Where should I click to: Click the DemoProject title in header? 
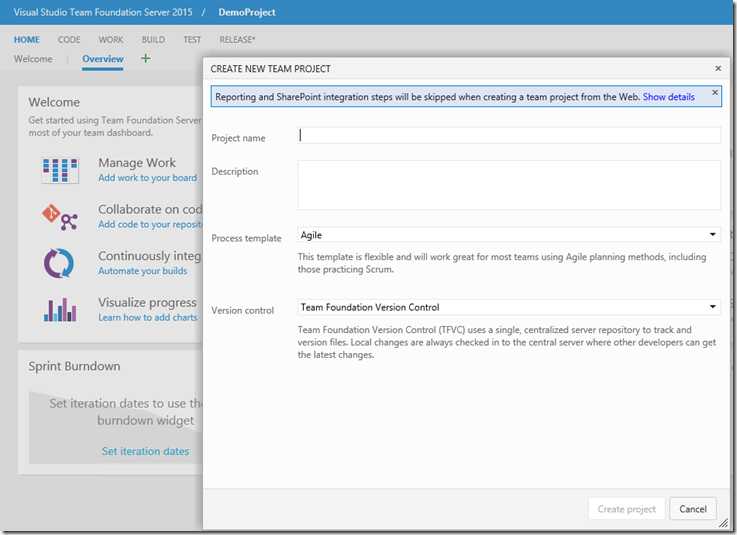[x=247, y=12]
